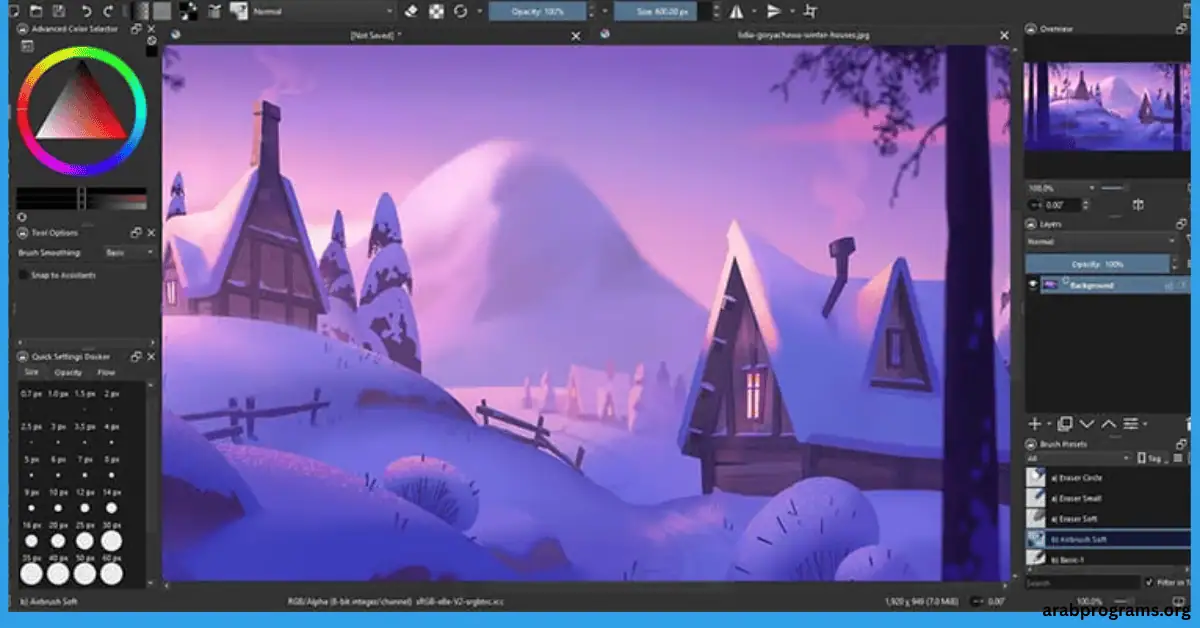This screenshot has height=628, width=1200.
Task: Move the layer down
Action: 1087,424
